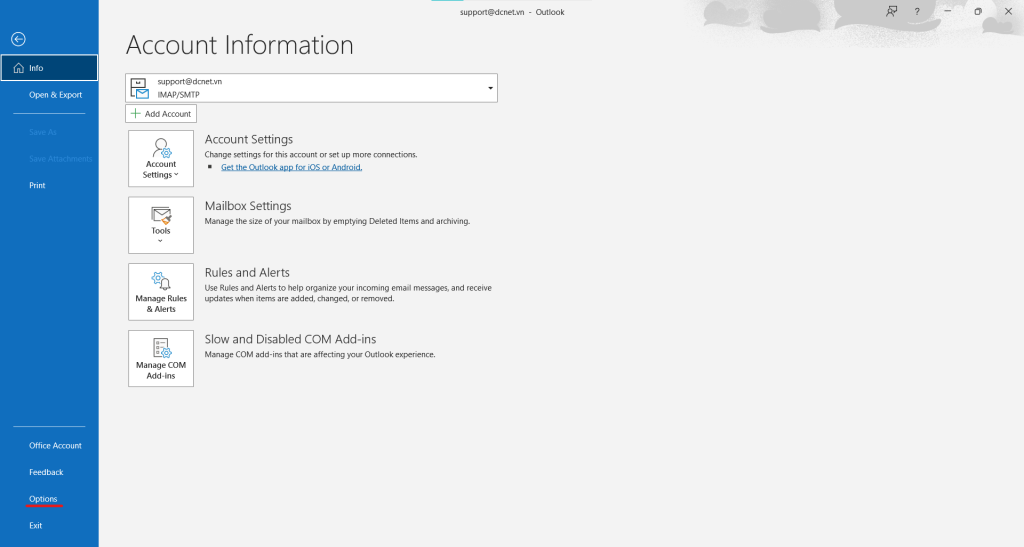1024x547 pixels.
Task: Select Feedback in the sidebar
Action: [x=46, y=472]
